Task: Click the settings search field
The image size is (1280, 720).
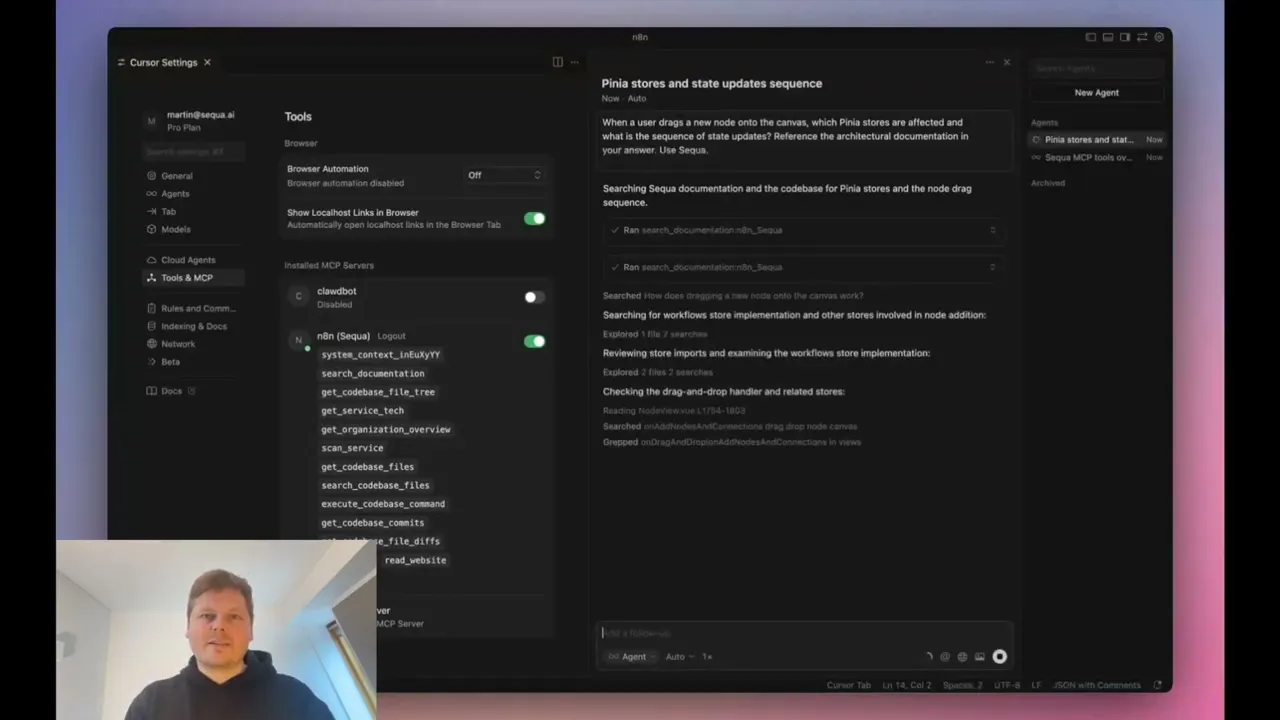Action: click(193, 152)
